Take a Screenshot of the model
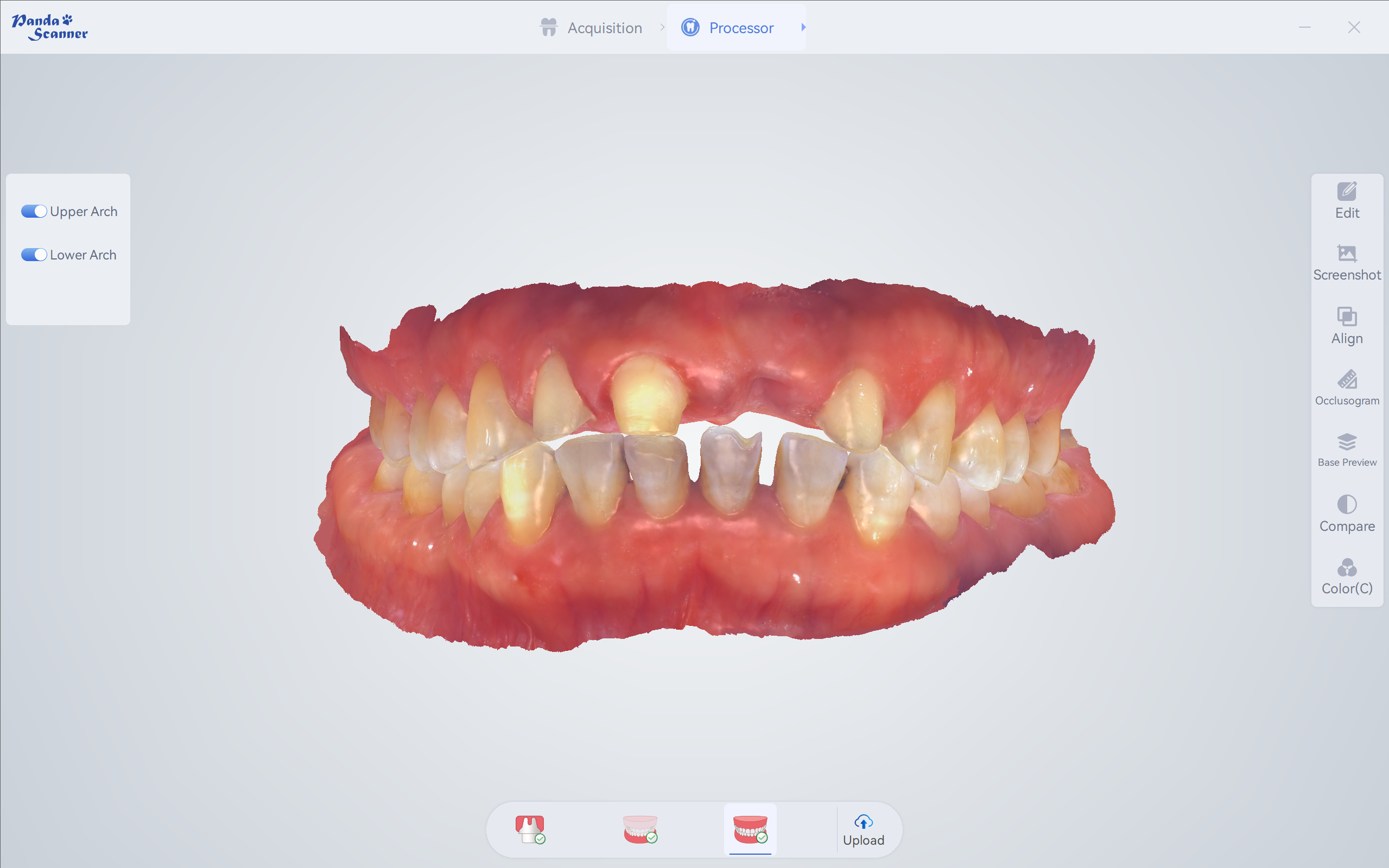Viewport: 1389px width, 868px height. coord(1347,263)
